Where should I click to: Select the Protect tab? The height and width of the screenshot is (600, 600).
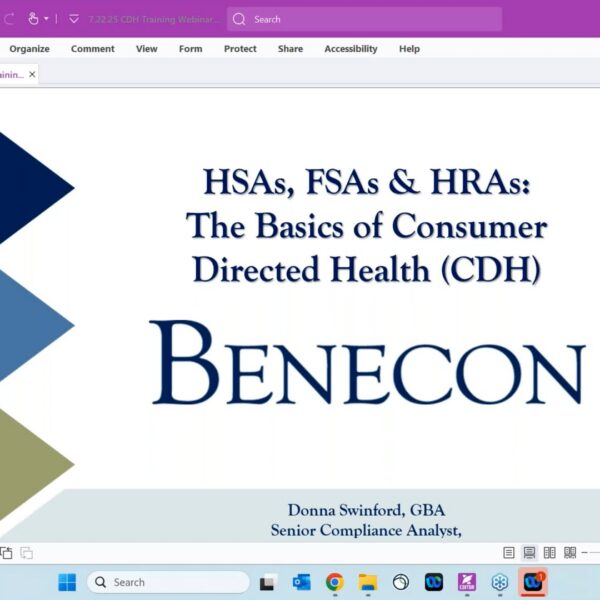[240, 49]
